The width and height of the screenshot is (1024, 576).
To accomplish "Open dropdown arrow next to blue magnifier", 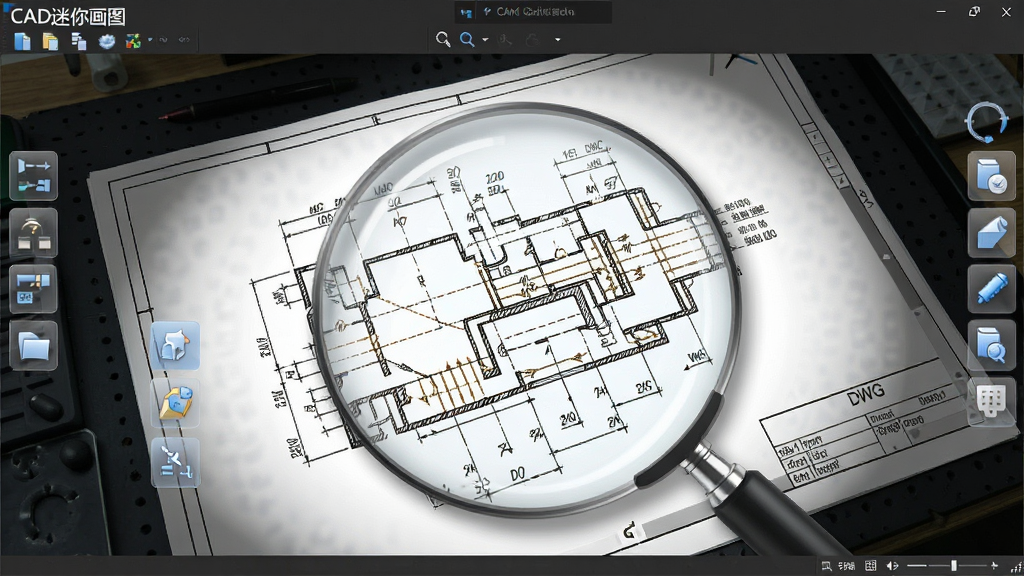I will pyautogui.click(x=485, y=40).
